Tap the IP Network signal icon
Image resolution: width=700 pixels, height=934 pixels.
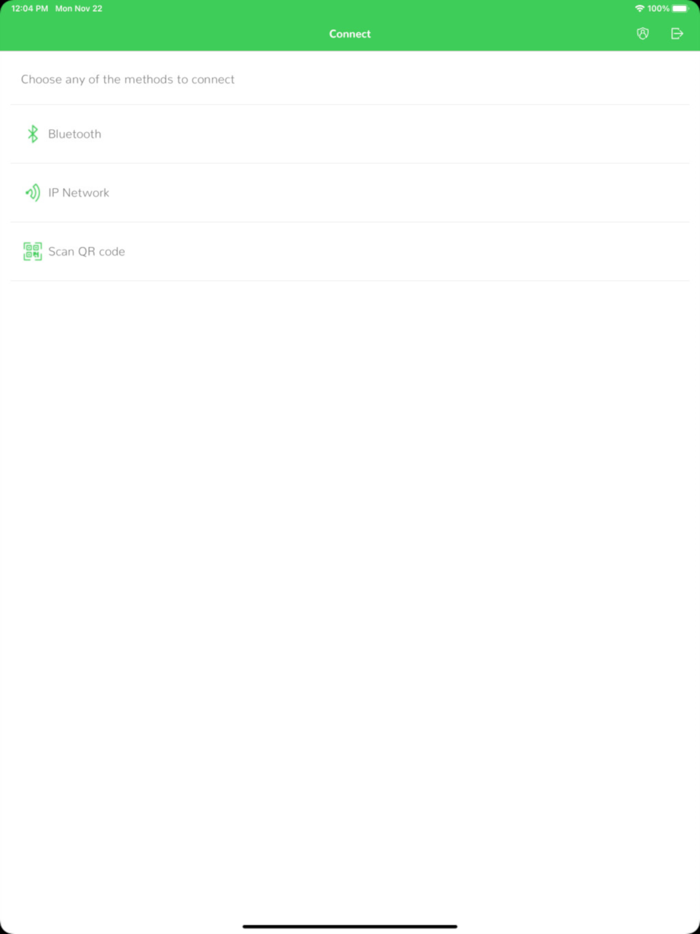point(33,192)
